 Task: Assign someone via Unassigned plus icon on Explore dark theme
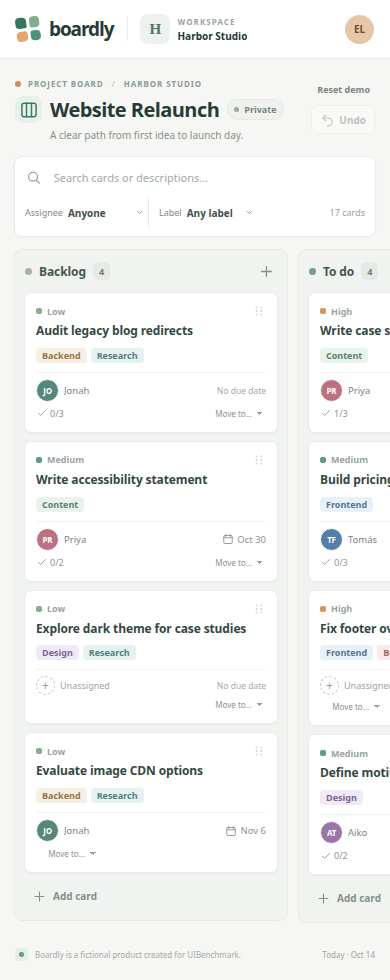click(45, 686)
